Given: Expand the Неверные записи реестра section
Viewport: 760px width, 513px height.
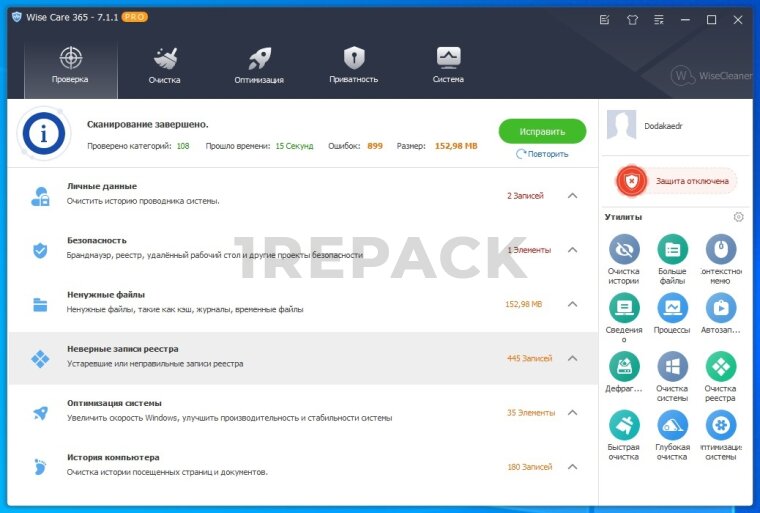Looking at the screenshot, I should pos(572,358).
